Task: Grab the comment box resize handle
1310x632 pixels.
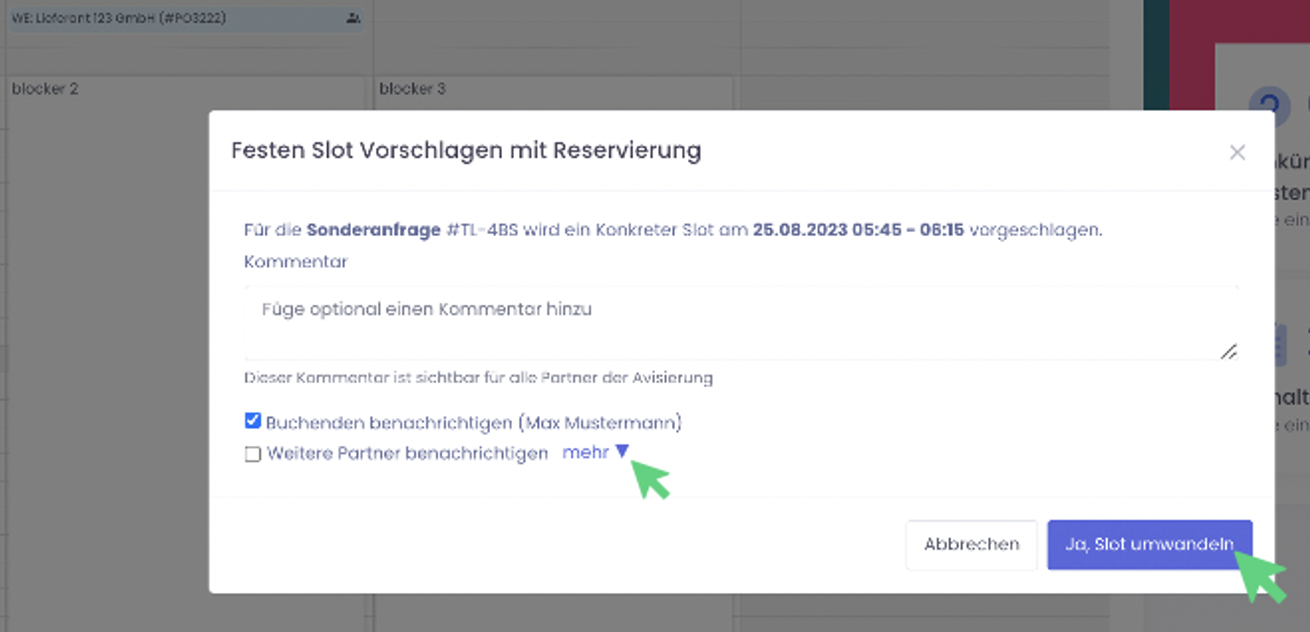Action: (1228, 351)
